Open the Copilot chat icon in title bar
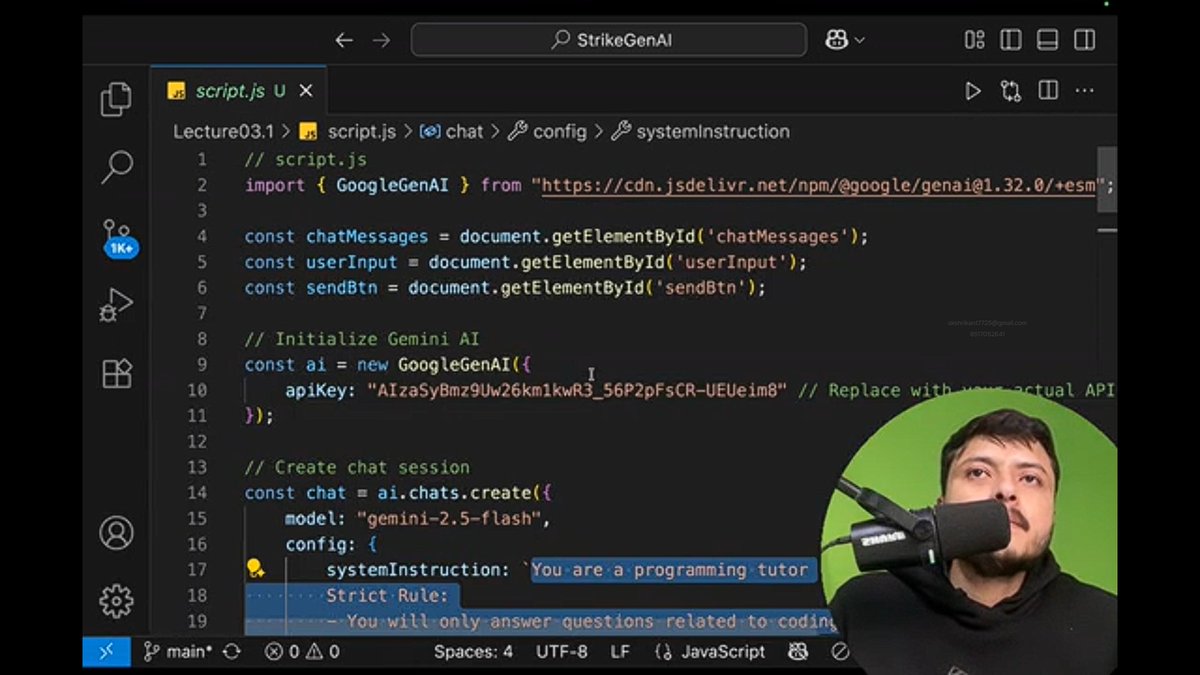Viewport: 1200px width, 675px height. point(836,40)
